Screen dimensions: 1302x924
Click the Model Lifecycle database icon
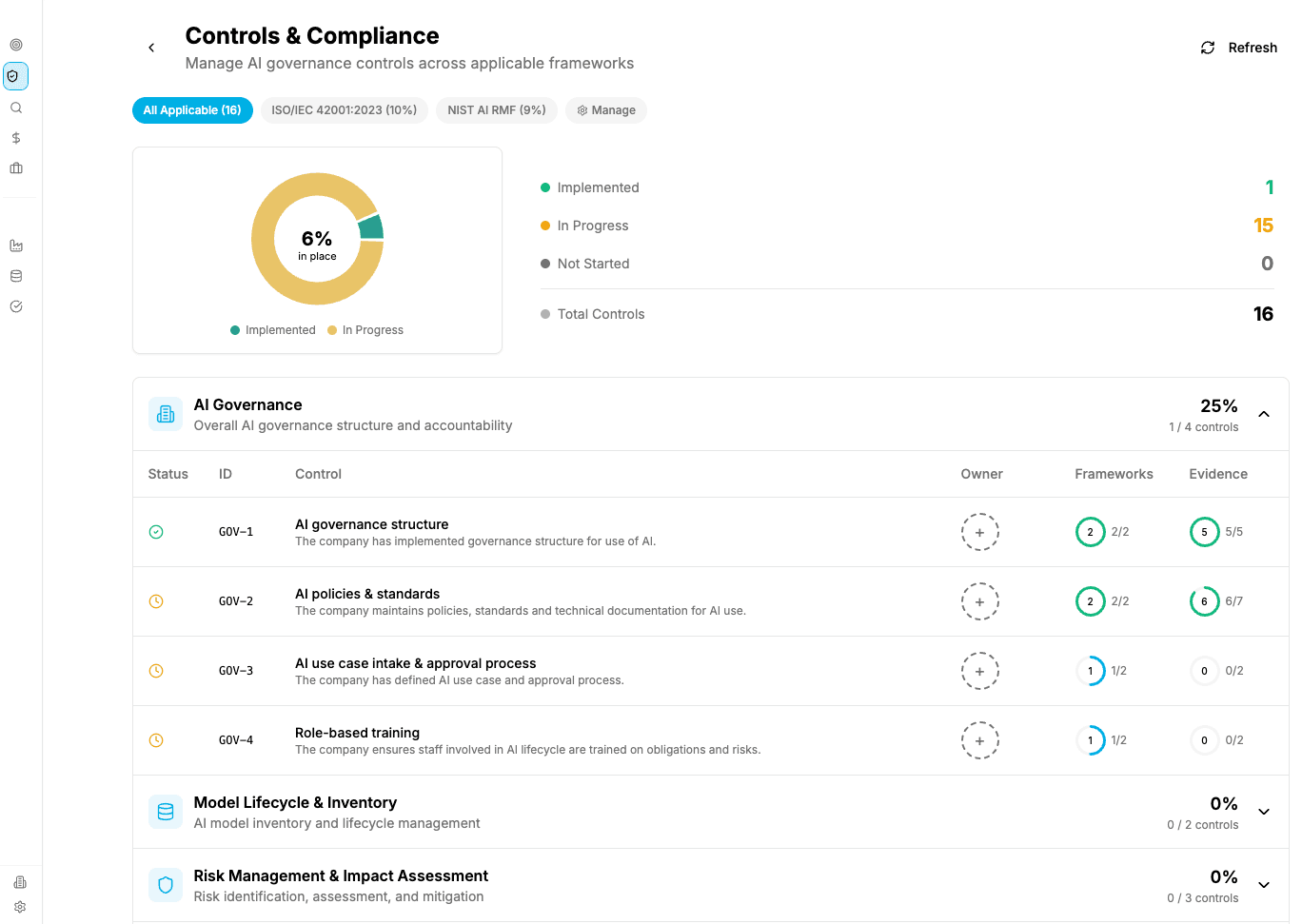[166, 812]
